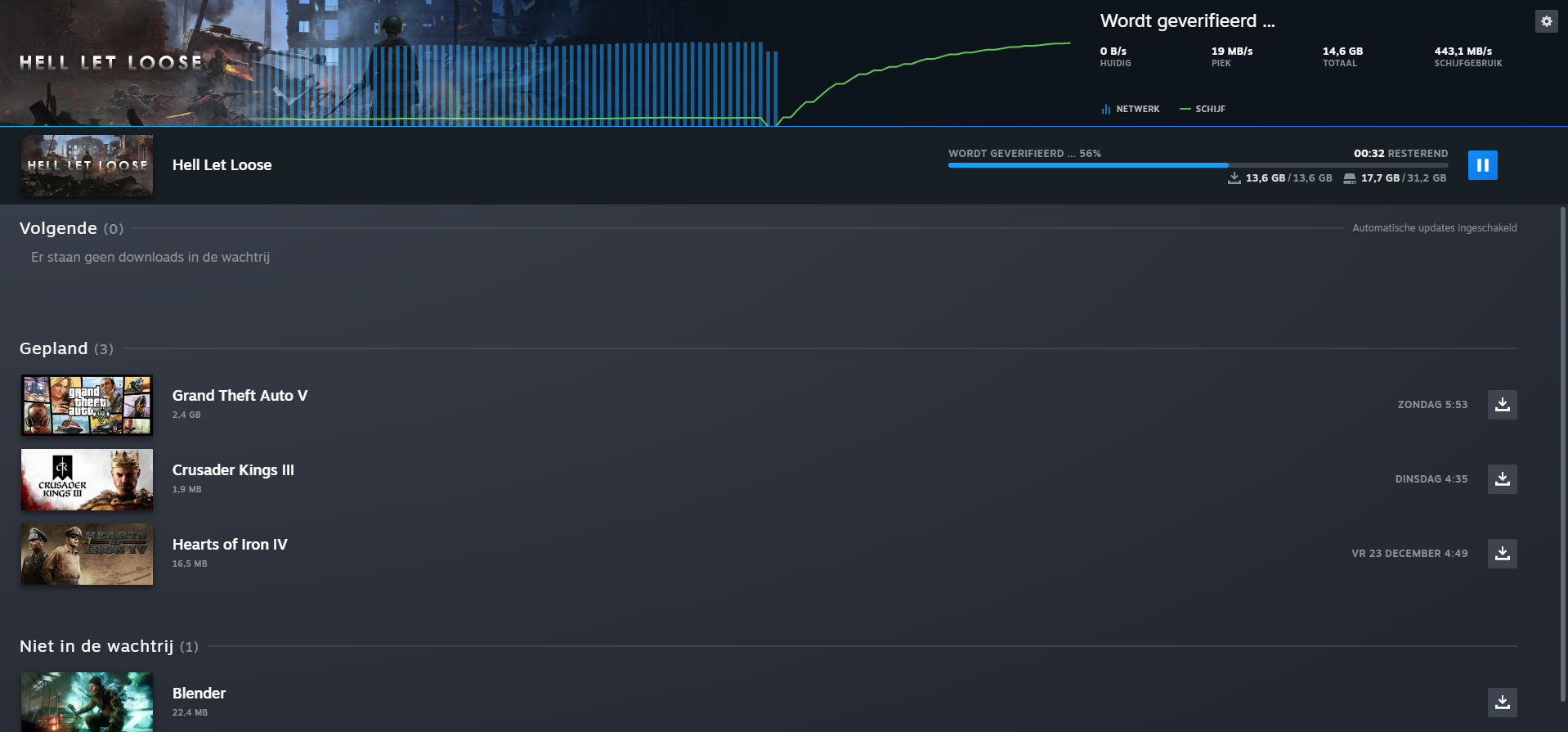Open download settings gear icon
Screen dimensions: 1568x732
[1545, 22]
